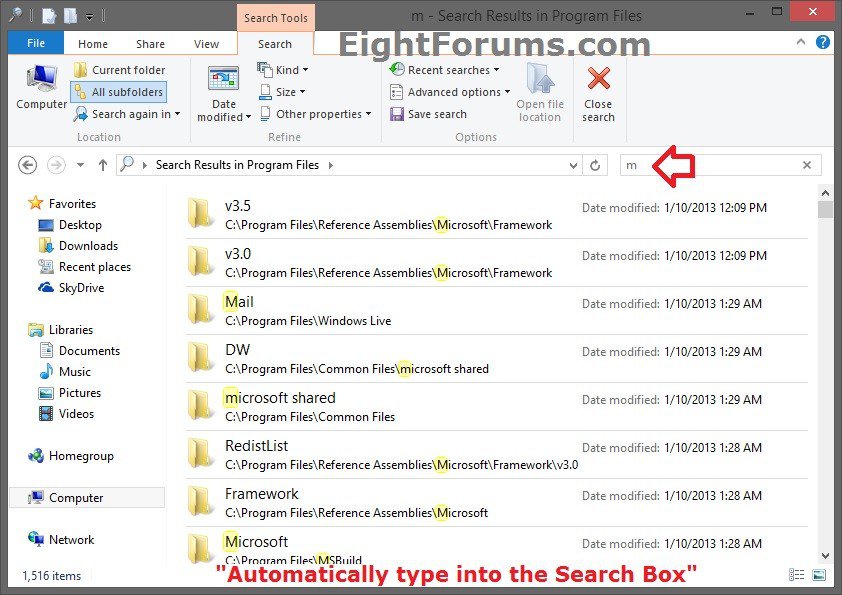Click the Help question mark icon
This screenshot has height=595, width=842.
[x=822, y=42]
